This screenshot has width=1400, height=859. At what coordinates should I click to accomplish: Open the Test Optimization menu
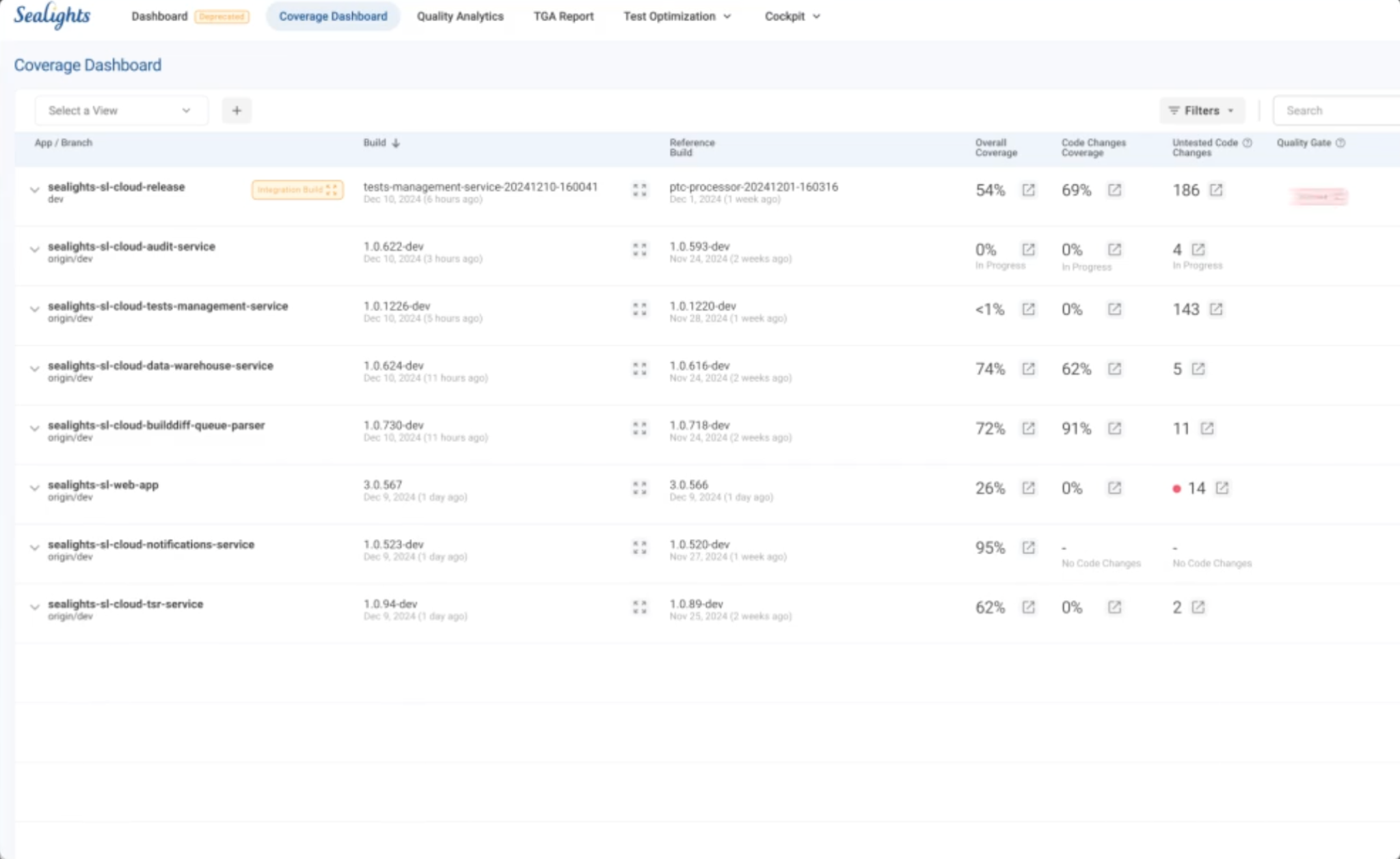coord(677,16)
